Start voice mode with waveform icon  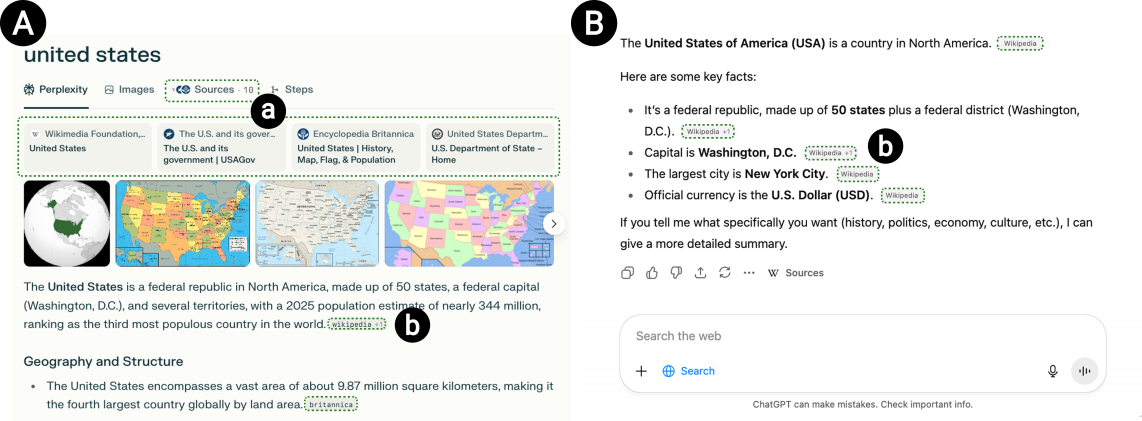pyautogui.click(x=1084, y=371)
